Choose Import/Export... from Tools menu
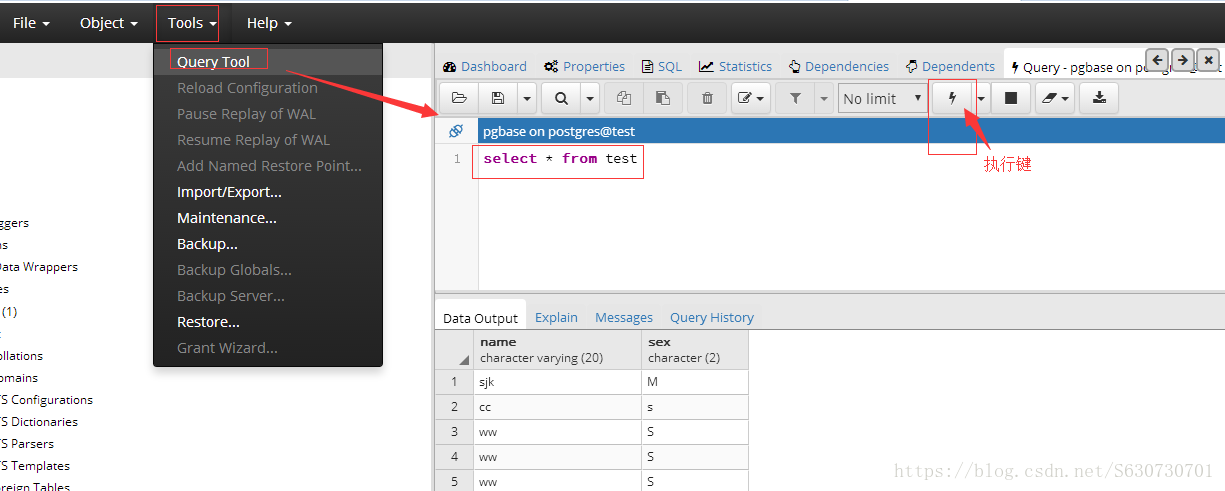1225x491 pixels. coord(268,192)
